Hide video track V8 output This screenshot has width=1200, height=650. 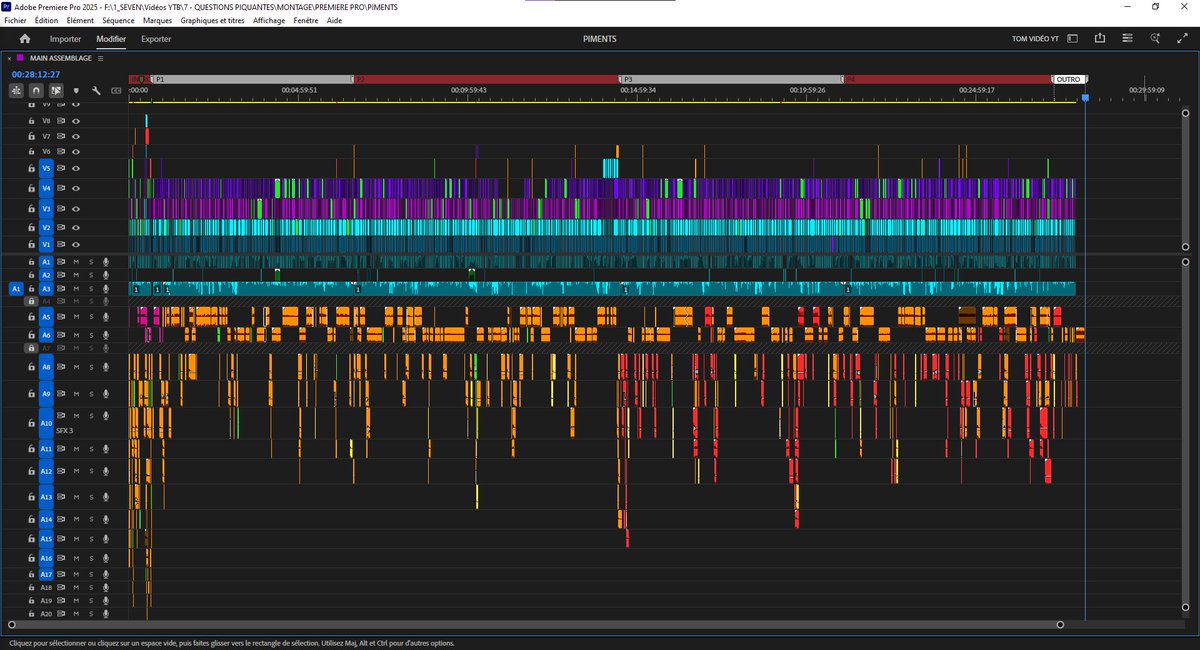click(x=75, y=120)
